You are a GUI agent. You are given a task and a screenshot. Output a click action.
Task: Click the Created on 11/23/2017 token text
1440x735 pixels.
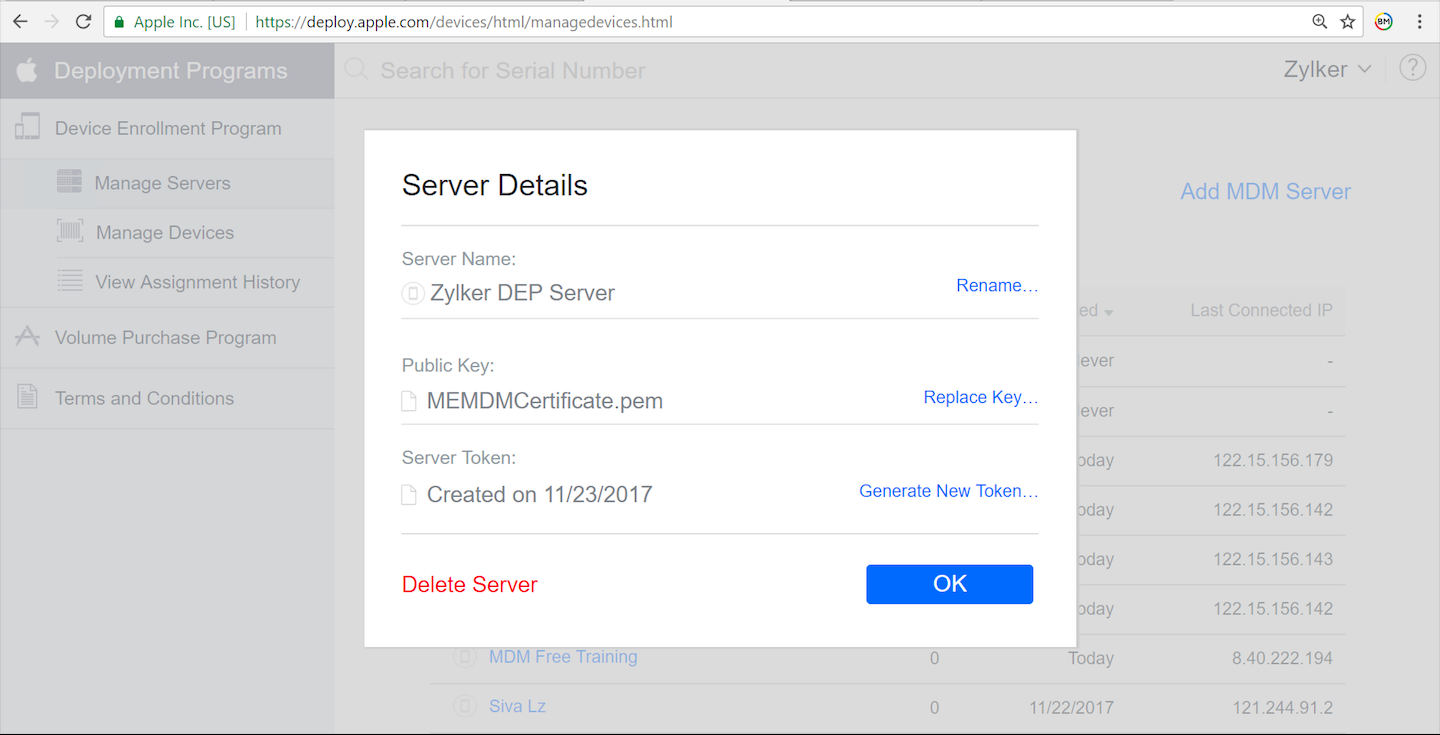(x=539, y=494)
